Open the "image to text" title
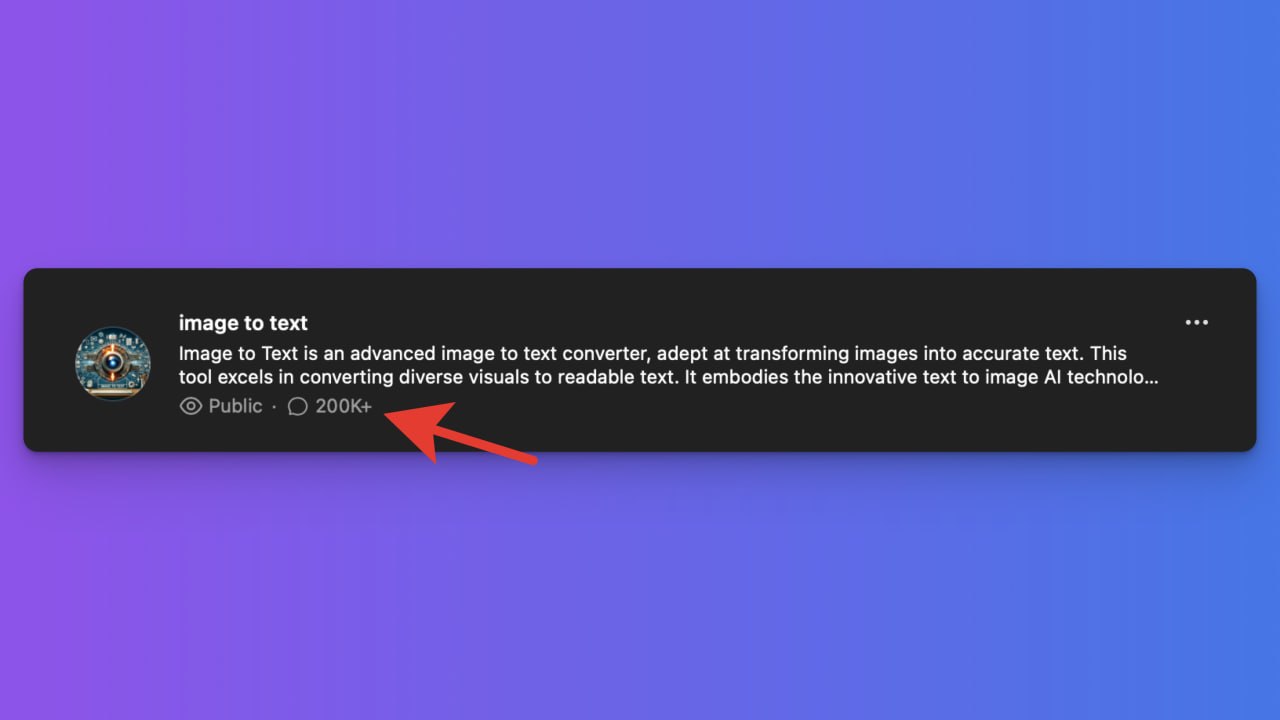This screenshot has height=720, width=1280. point(243,323)
